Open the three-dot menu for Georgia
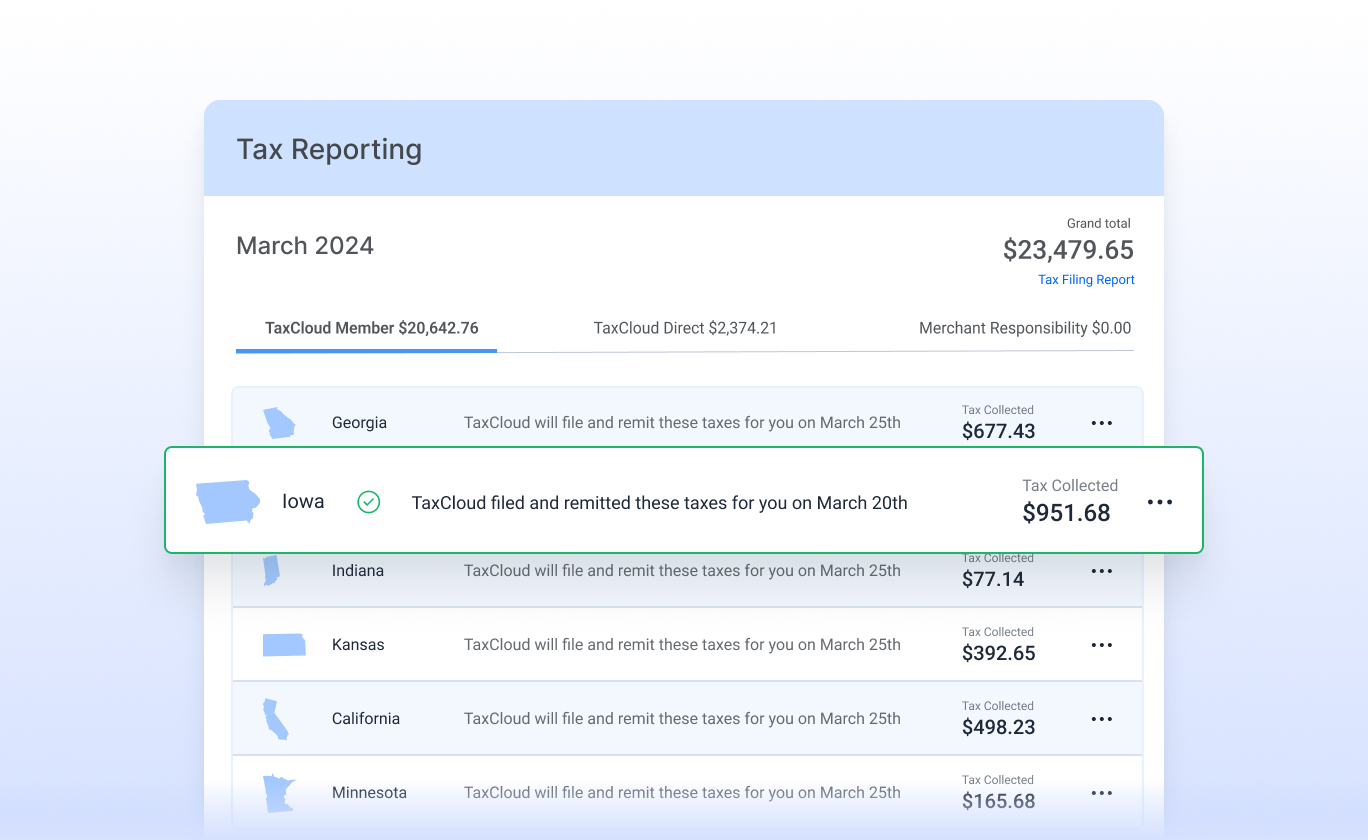Image resolution: width=1368 pixels, height=840 pixels. coord(1102,423)
